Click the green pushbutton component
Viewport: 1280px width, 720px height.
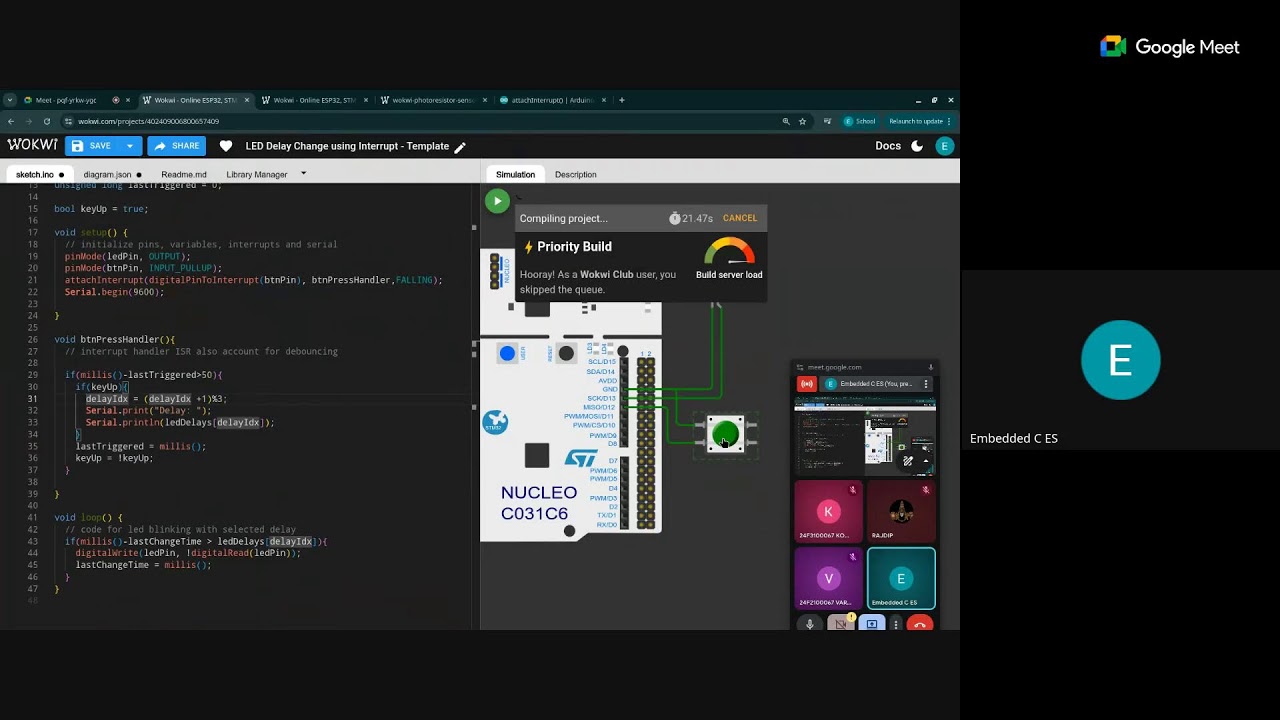click(725, 434)
